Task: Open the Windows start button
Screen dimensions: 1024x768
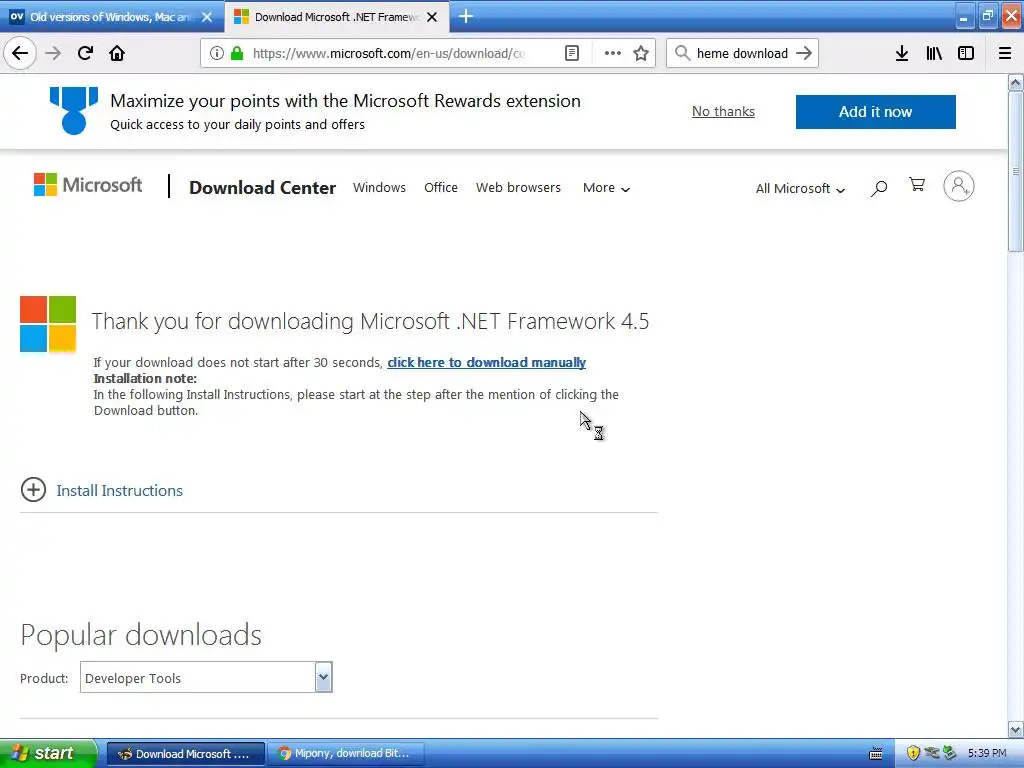Action: pos(48,754)
